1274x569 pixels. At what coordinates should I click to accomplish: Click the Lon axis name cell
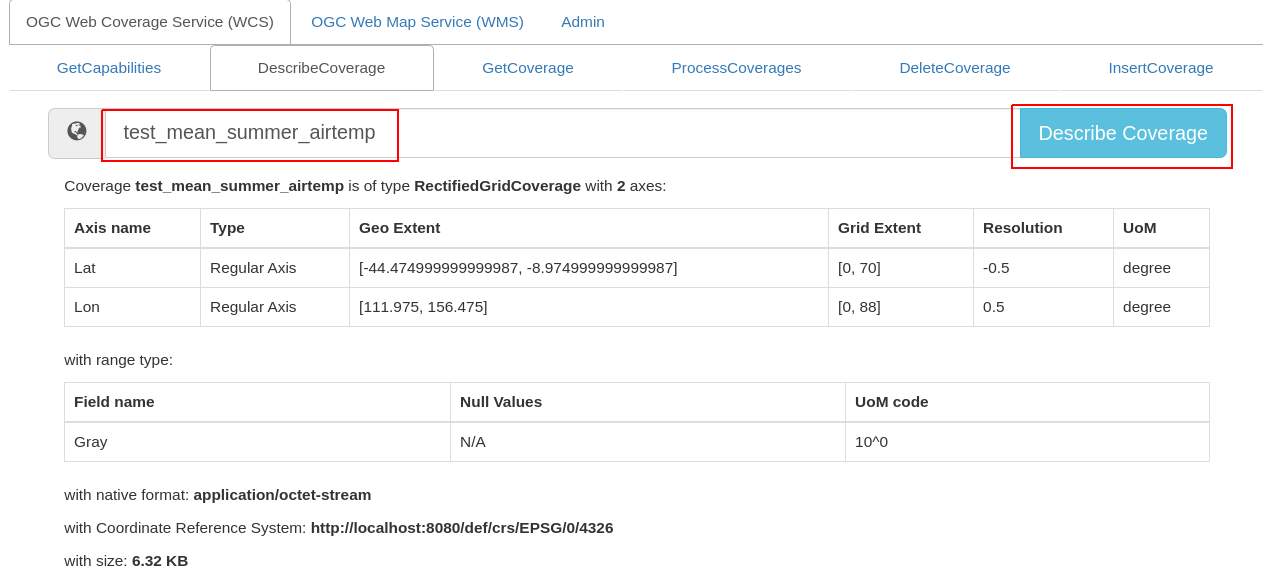pyautogui.click(x=87, y=307)
